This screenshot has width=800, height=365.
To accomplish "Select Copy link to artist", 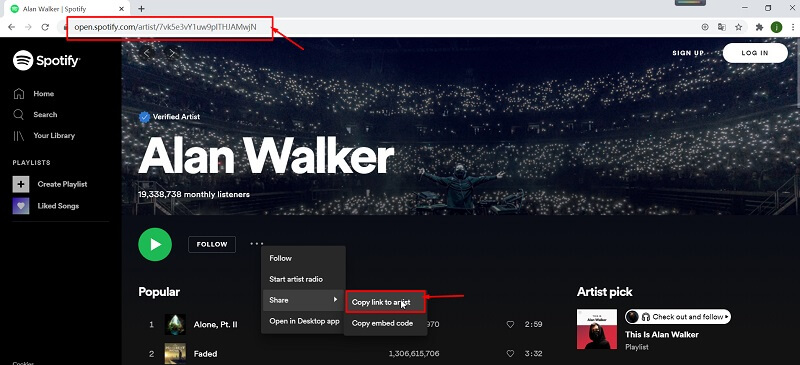I will (385, 302).
